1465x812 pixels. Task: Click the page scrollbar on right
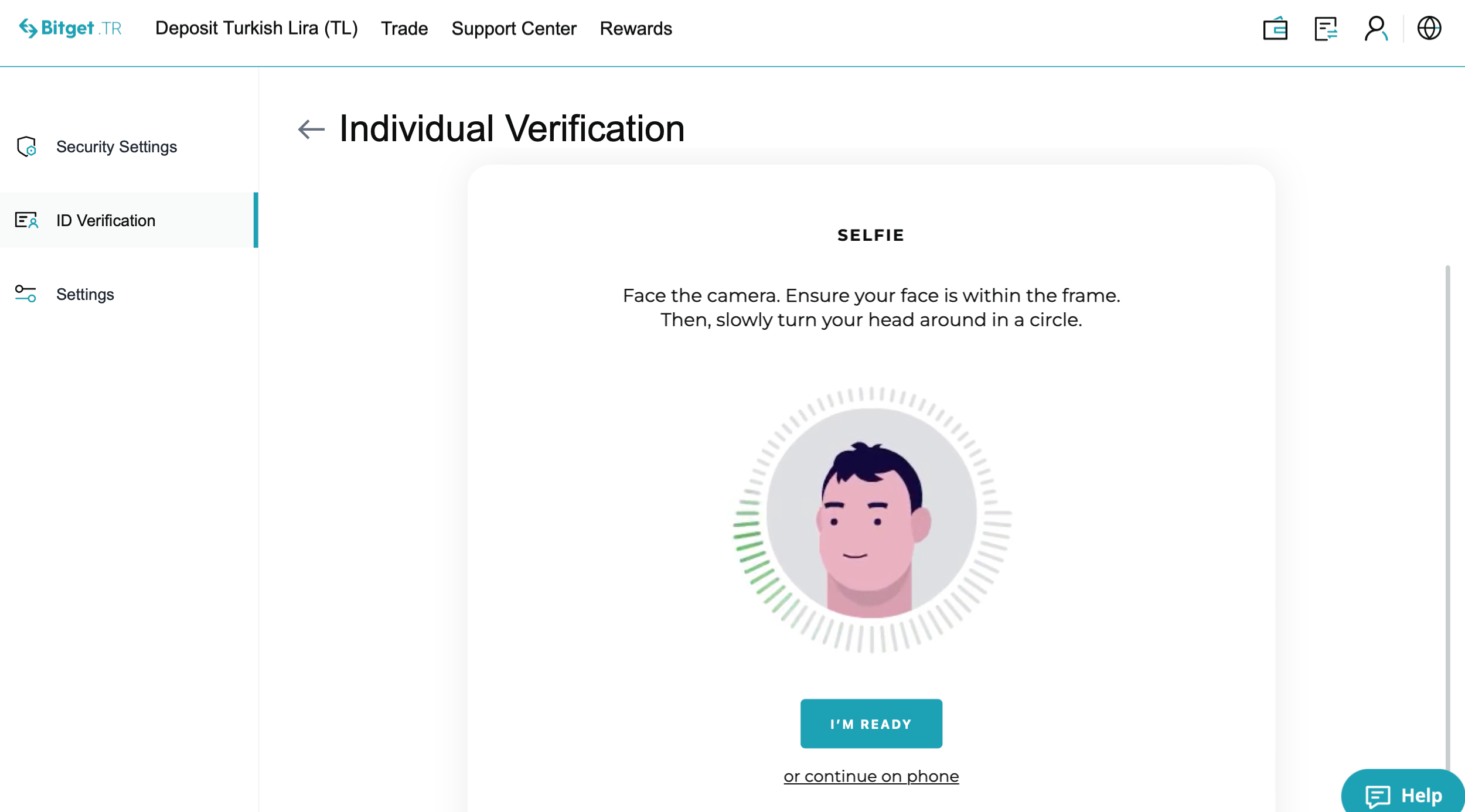coord(1447,516)
